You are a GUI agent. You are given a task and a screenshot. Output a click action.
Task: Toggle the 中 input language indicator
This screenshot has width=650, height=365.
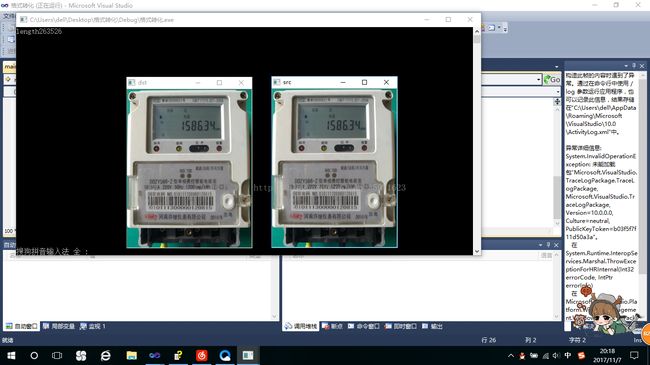568,355
